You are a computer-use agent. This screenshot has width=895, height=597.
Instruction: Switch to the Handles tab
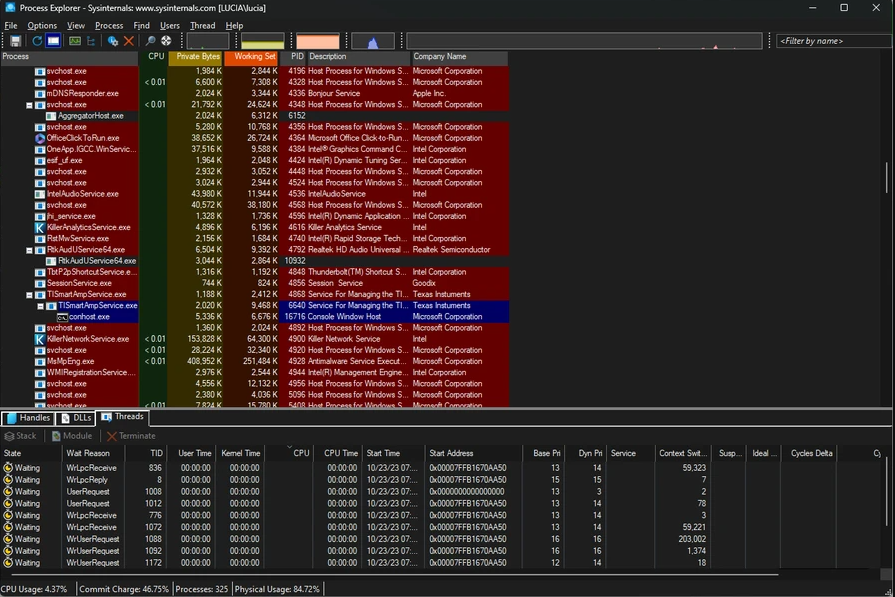[x=28, y=418]
